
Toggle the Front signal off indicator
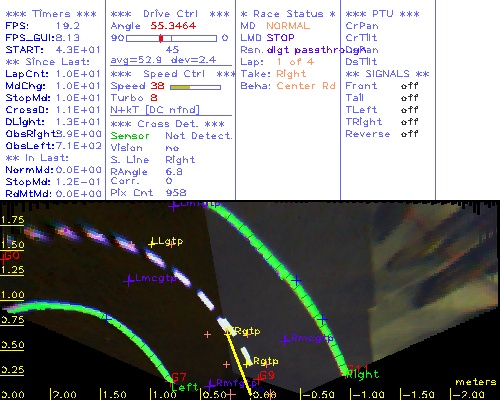[x=409, y=86]
